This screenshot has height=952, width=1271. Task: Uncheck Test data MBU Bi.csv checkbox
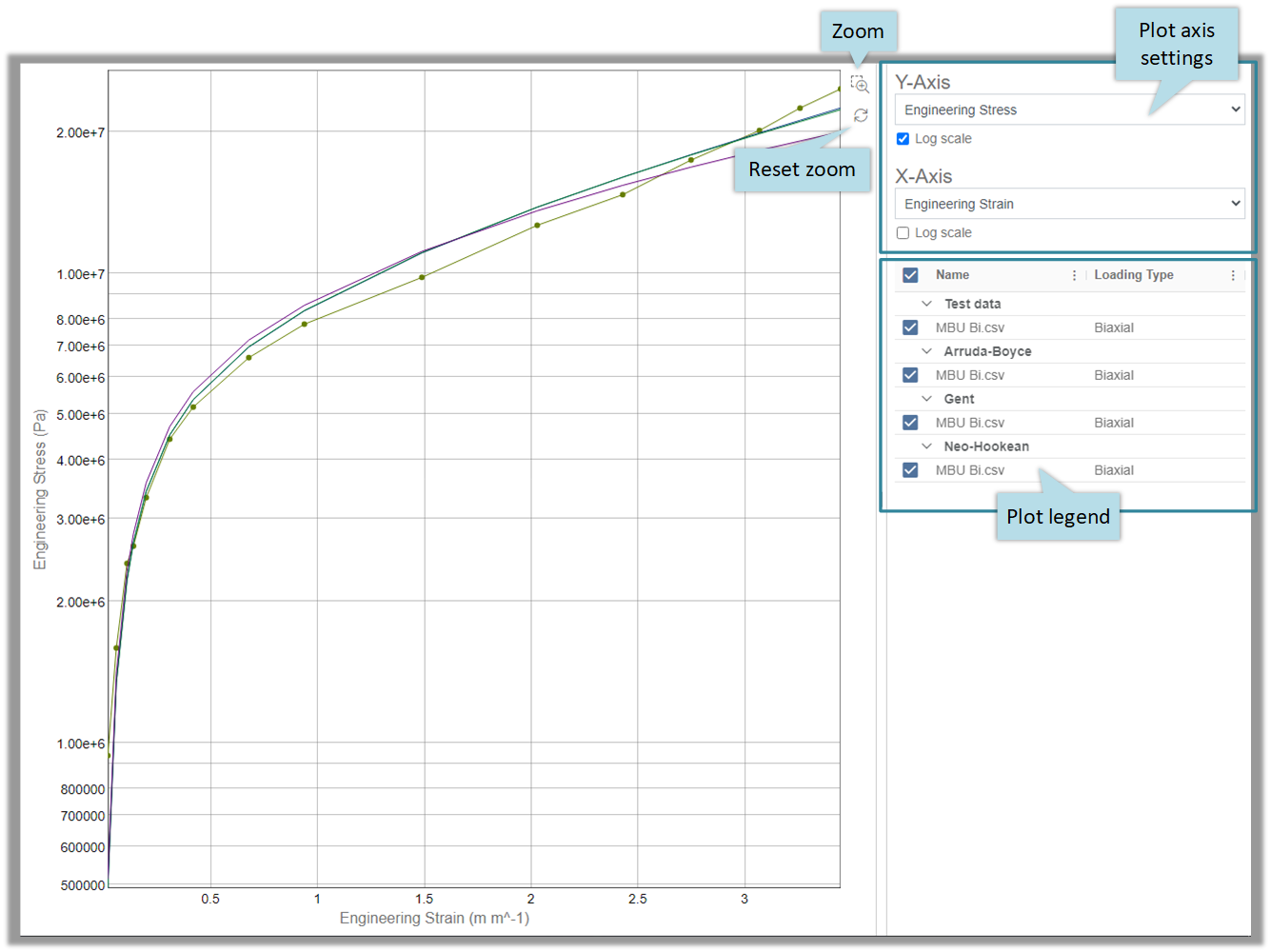(910, 327)
